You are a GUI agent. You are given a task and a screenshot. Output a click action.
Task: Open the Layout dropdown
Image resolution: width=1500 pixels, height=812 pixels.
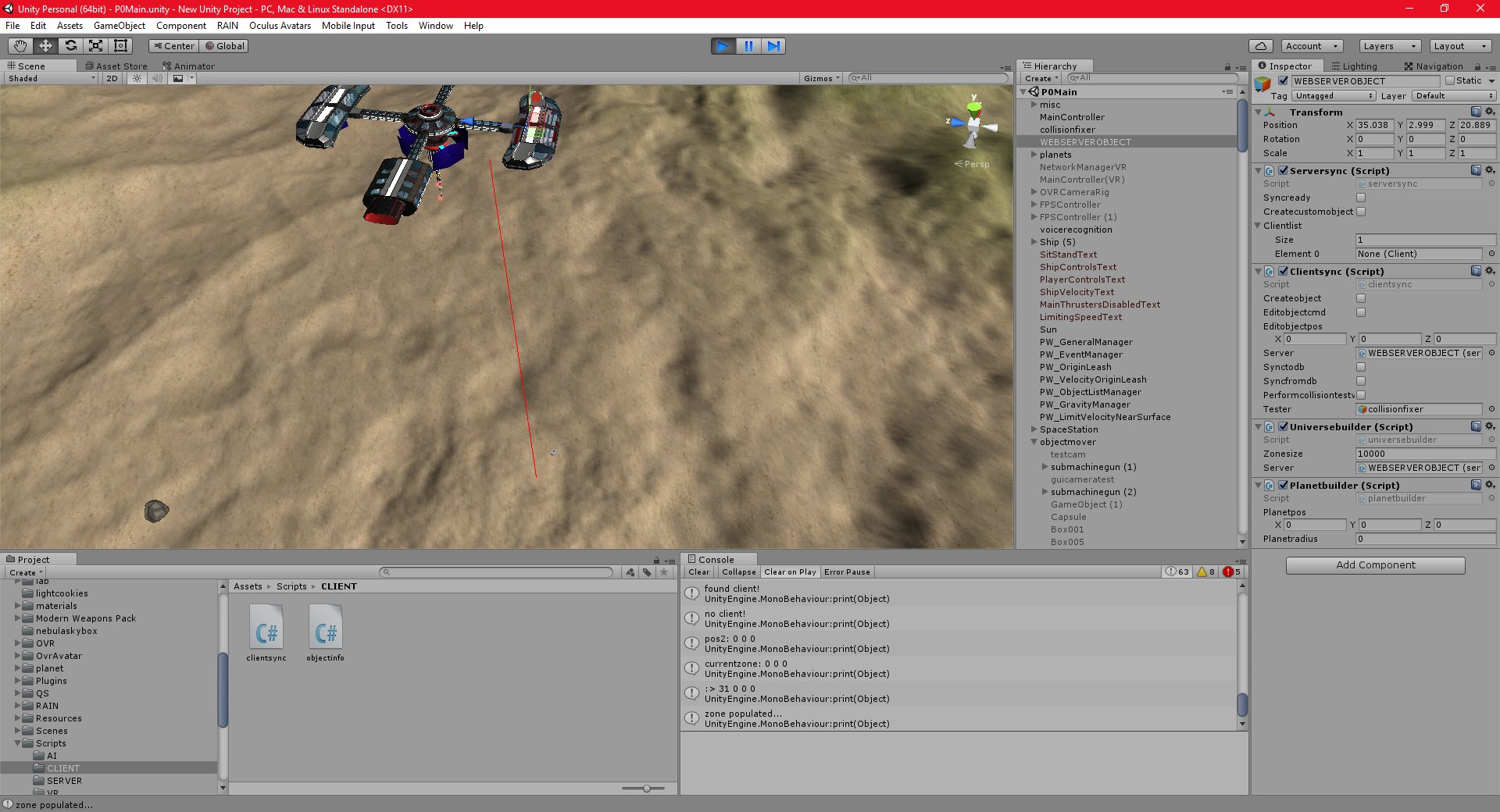point(1459,46)
